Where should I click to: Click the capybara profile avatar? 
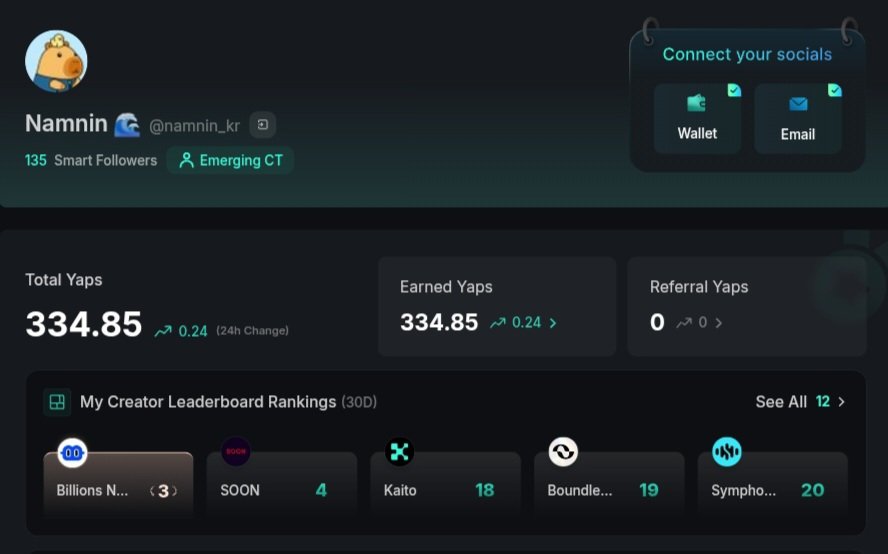coord(56,61)
